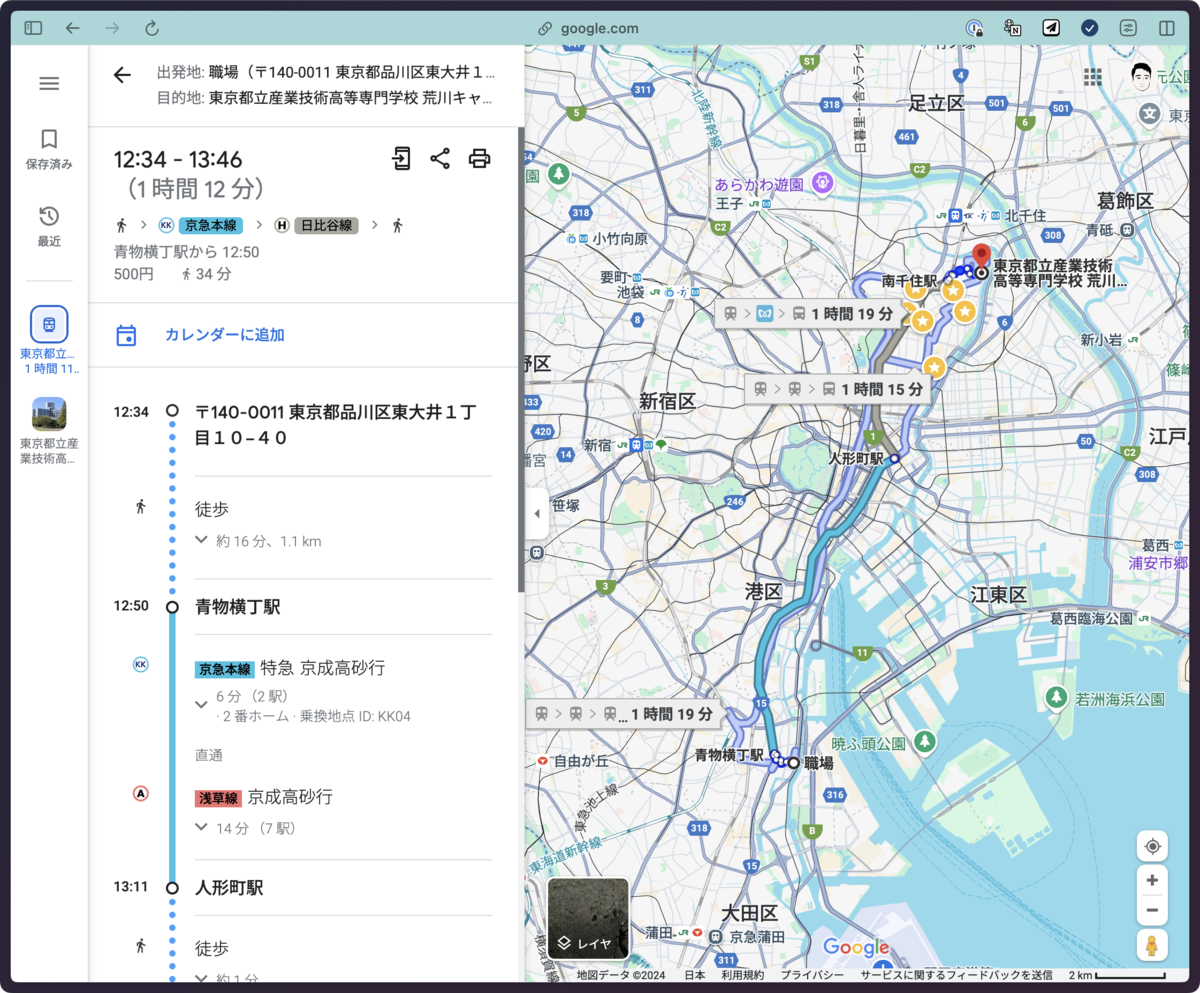Zoom in the map
The height and width of the screenshot is (993, 1200).
pos(1152,880)
